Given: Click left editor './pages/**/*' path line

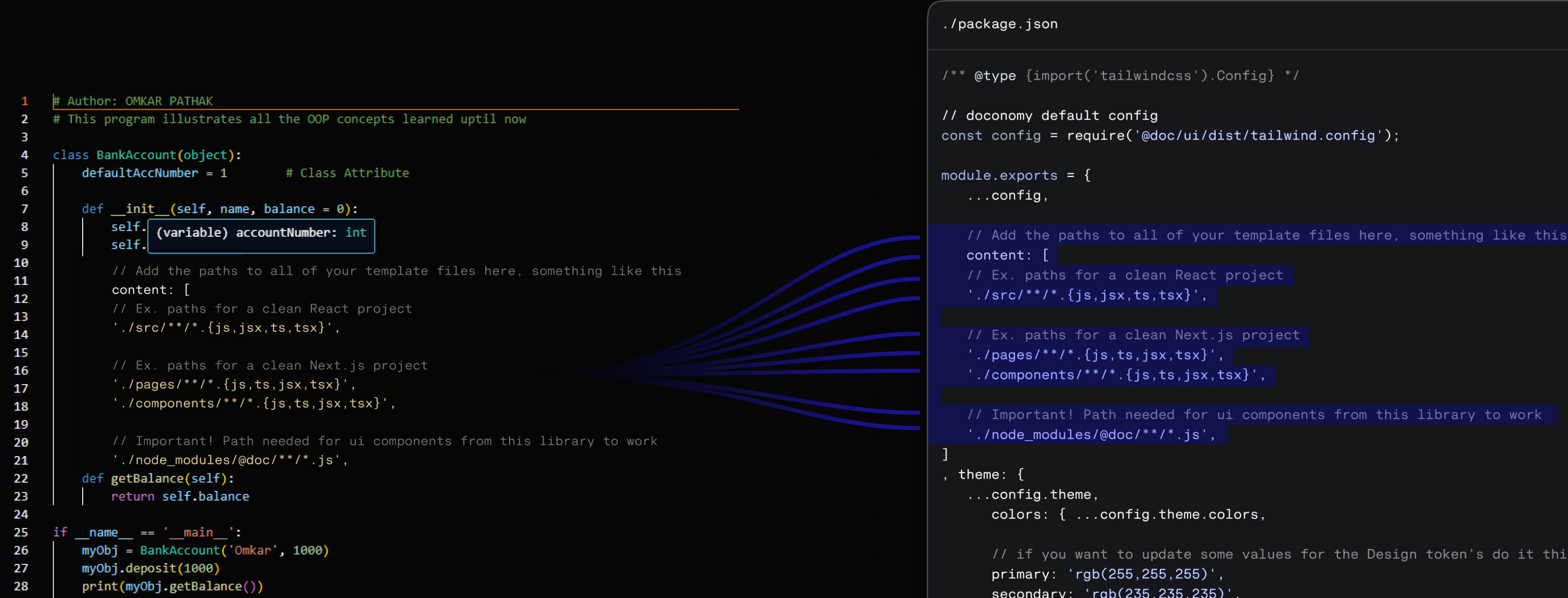Looking at the screenshot, I should 234,384.
